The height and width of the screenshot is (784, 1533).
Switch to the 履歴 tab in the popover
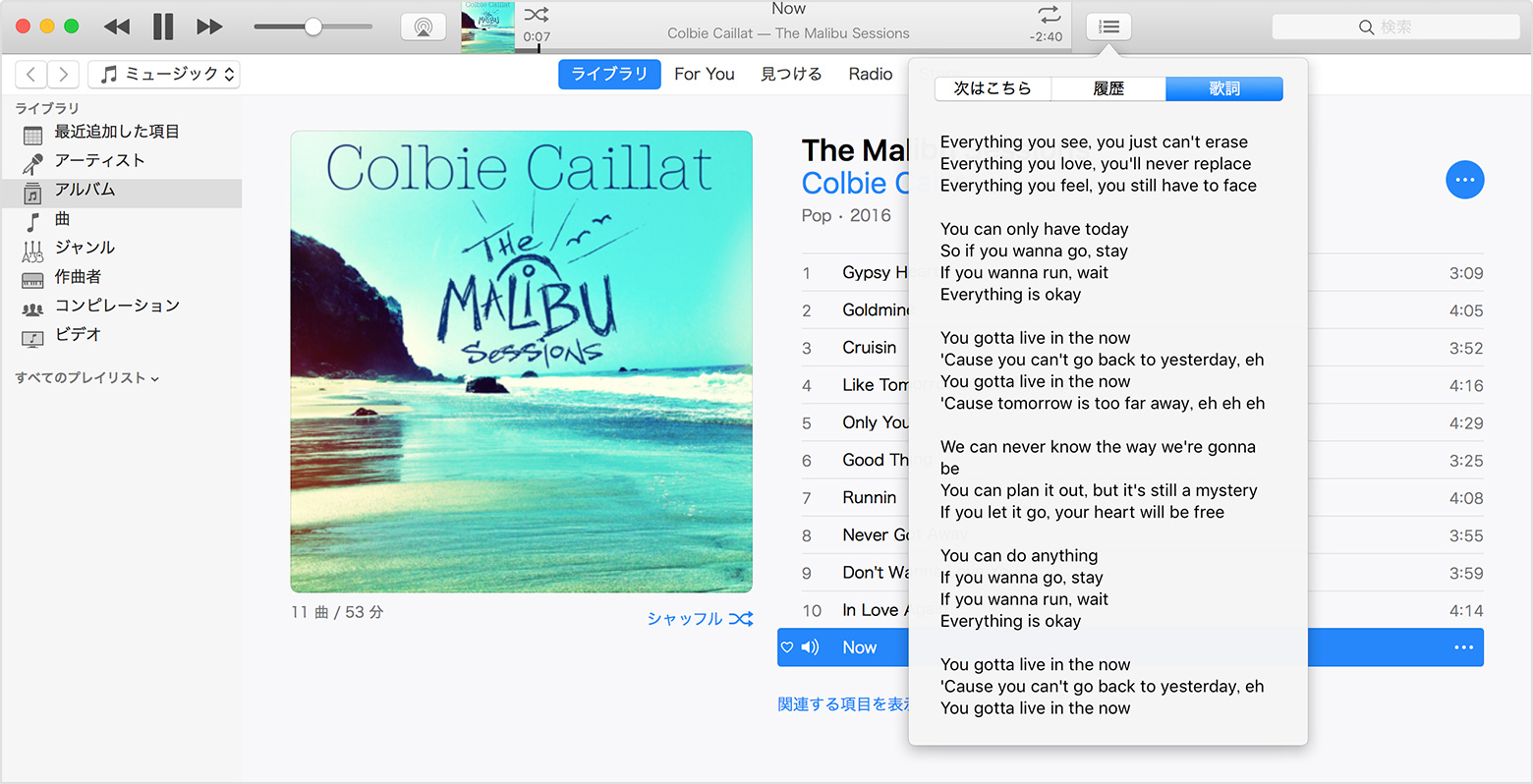tap(1108, 88)
